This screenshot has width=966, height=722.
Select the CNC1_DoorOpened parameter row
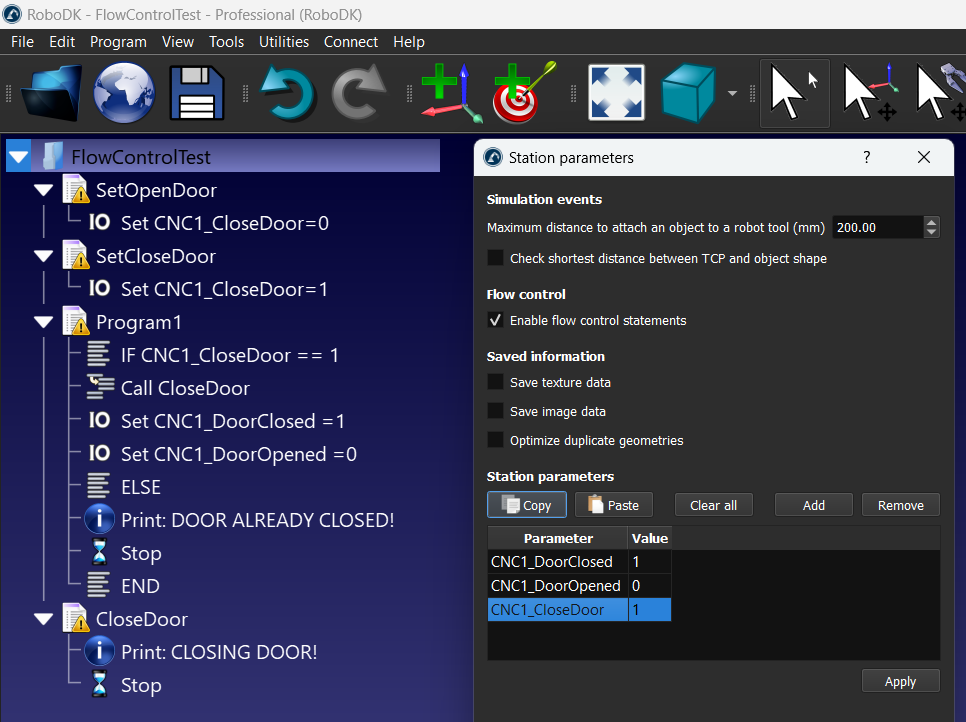coord(556,586)
